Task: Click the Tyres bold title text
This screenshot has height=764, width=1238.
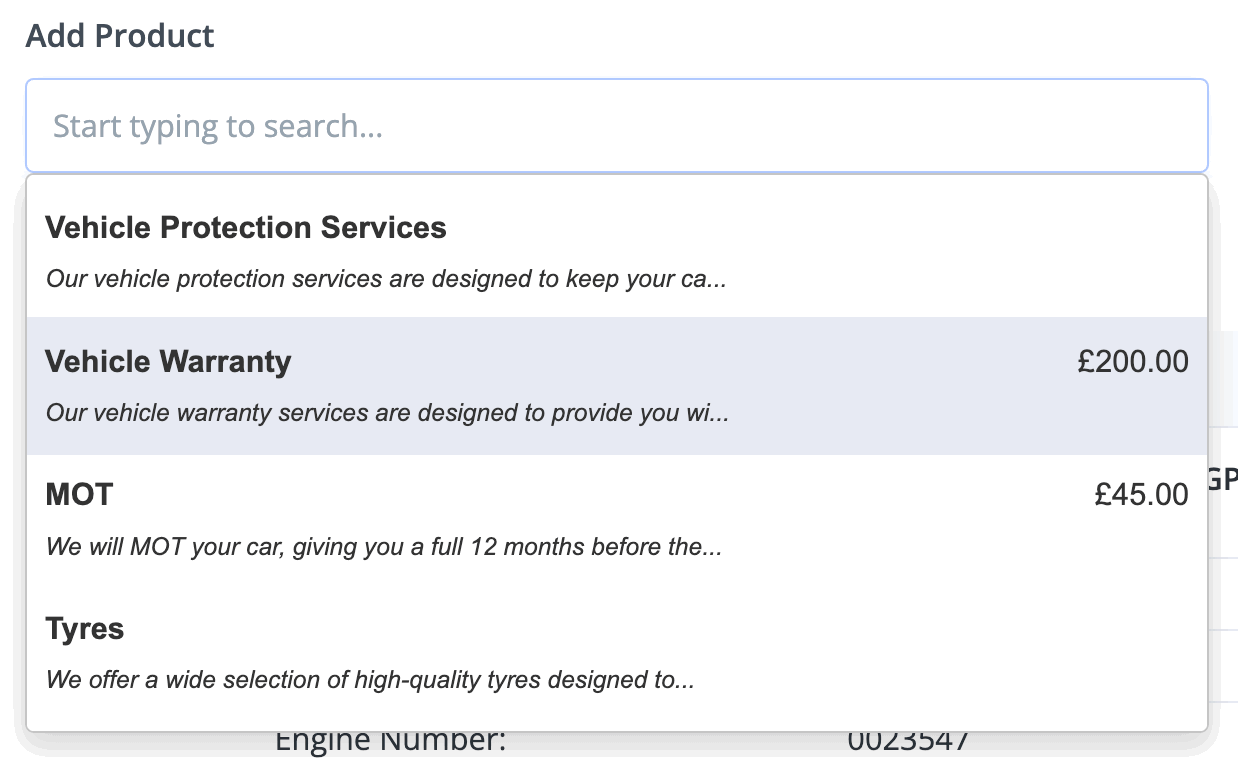Action: [x=85, y=629]
